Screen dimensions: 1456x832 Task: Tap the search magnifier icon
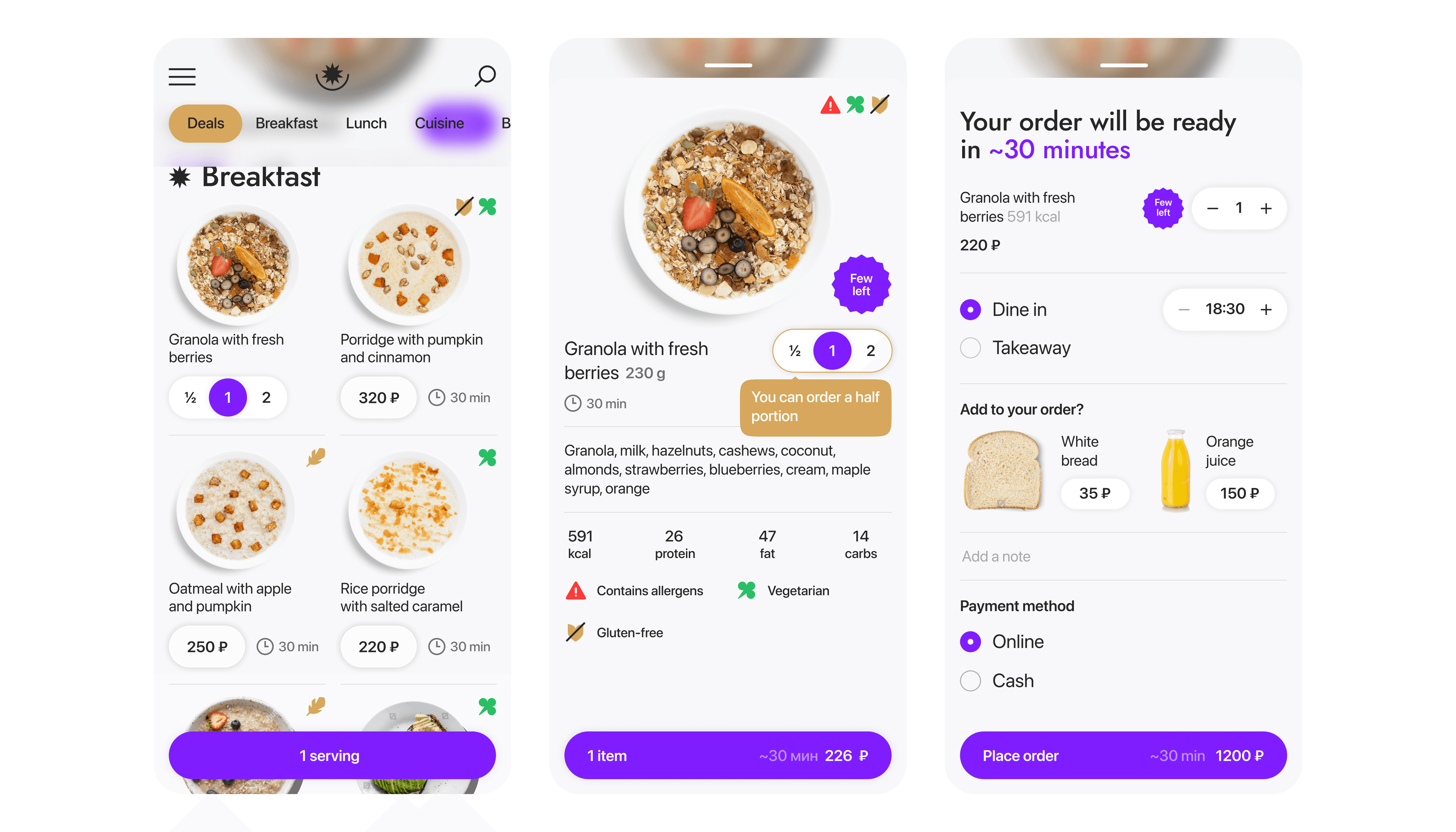(484, 76)
